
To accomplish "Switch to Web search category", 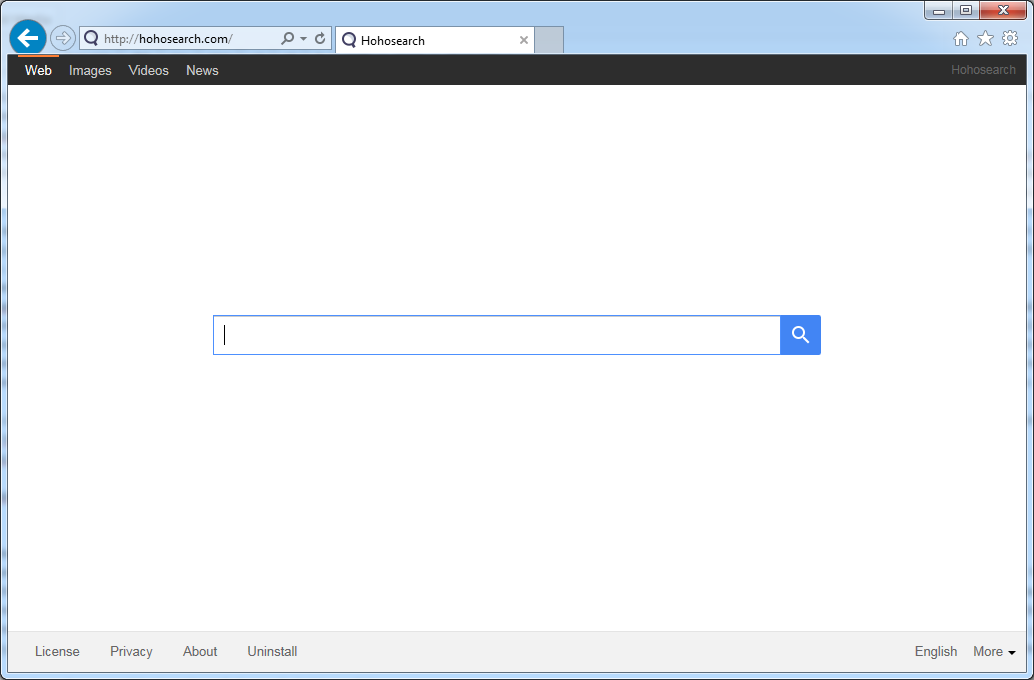I will click(38, 71).
